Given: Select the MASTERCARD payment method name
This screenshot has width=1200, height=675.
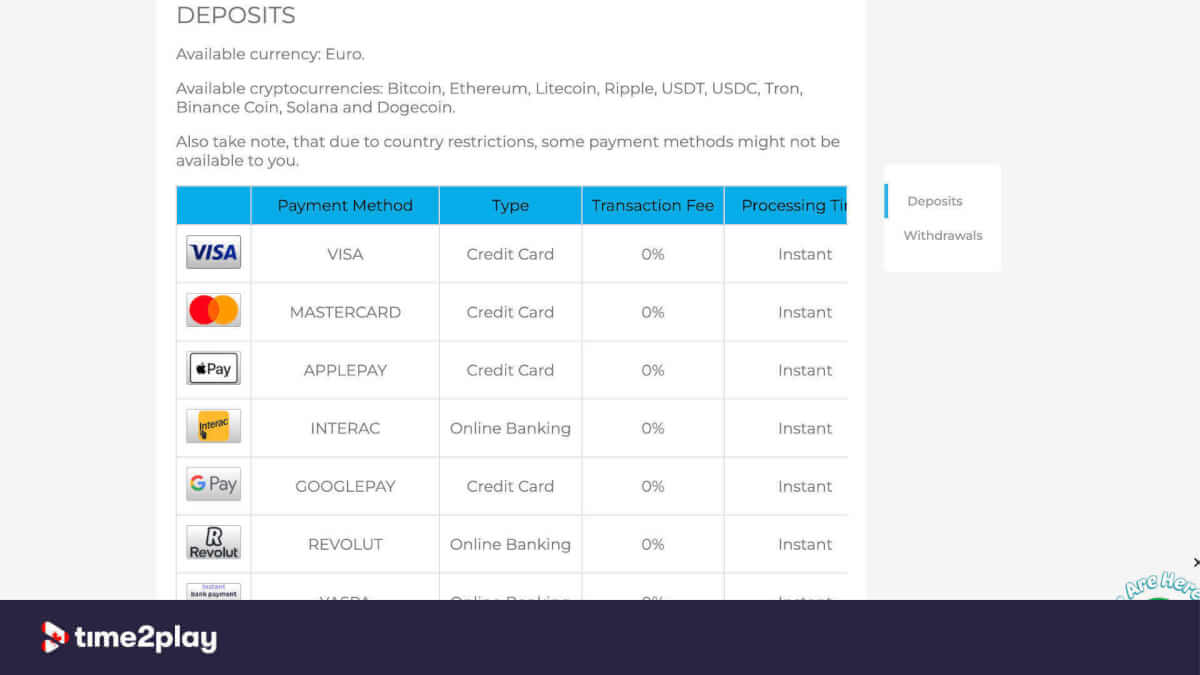Looking at the screenshot, I should click(345, 312).
